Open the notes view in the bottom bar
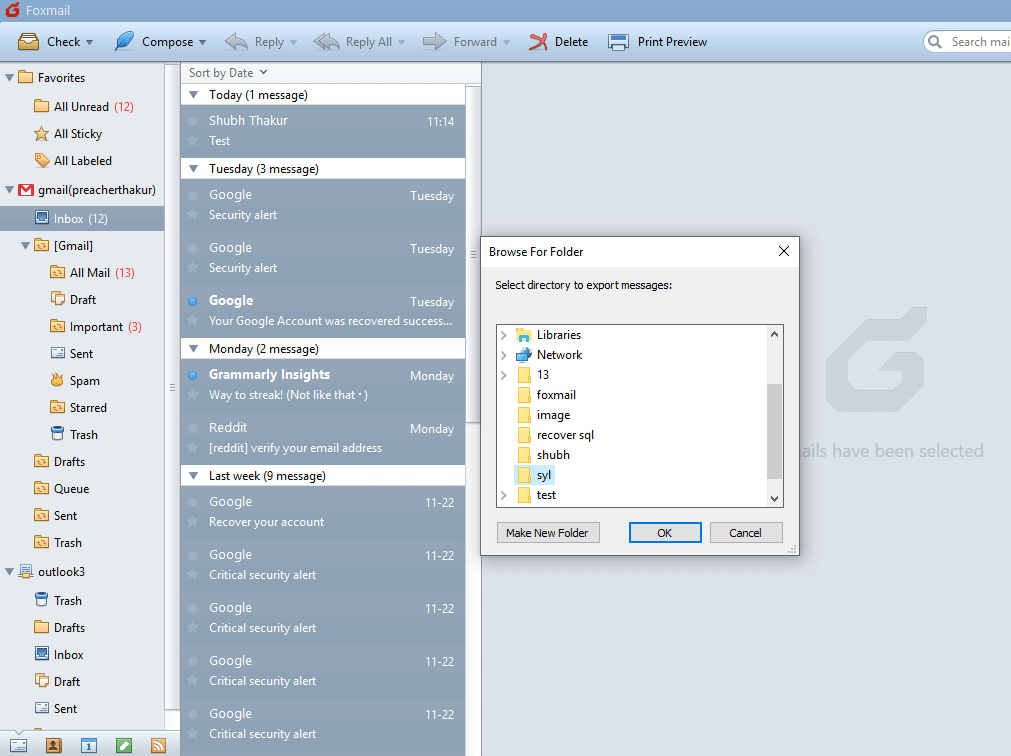Viewport: 1011px width, 756px height. [x=123, y=745]
